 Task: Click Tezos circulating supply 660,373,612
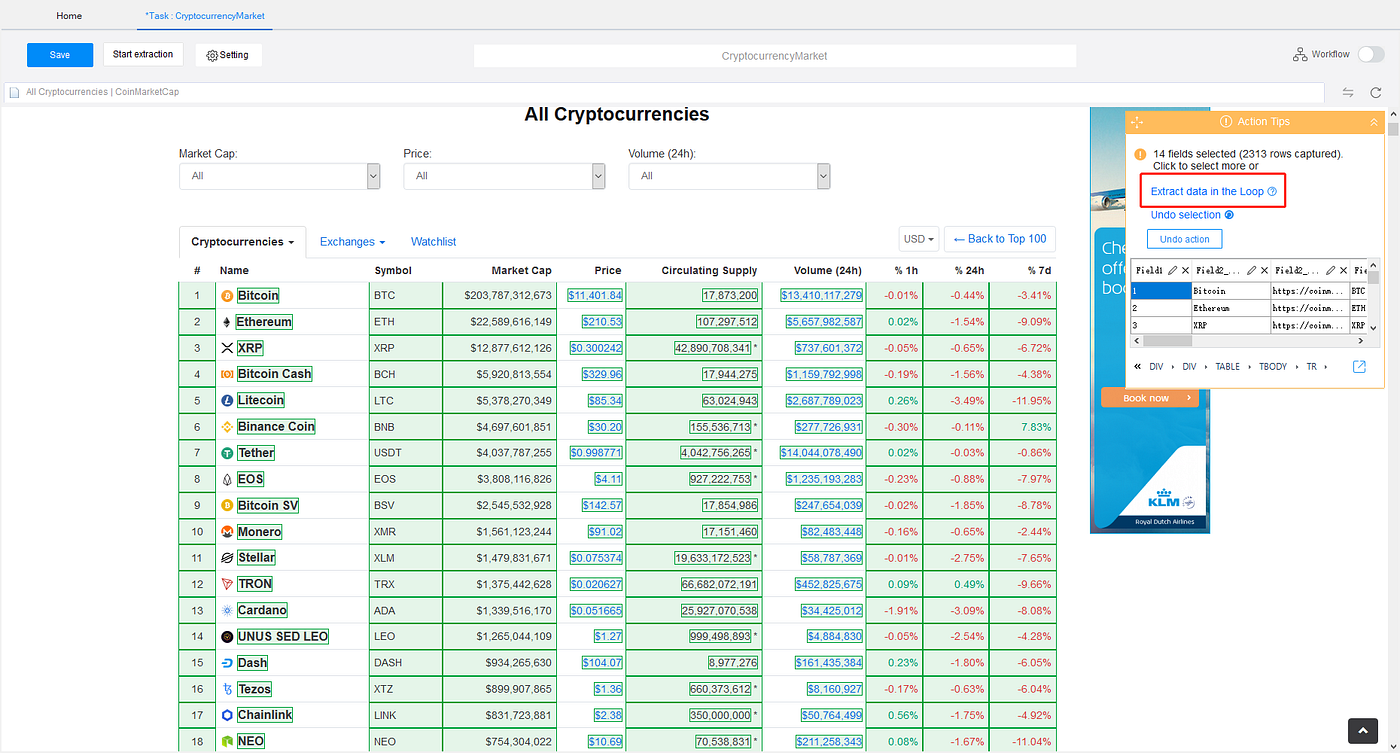coord(720,689)
